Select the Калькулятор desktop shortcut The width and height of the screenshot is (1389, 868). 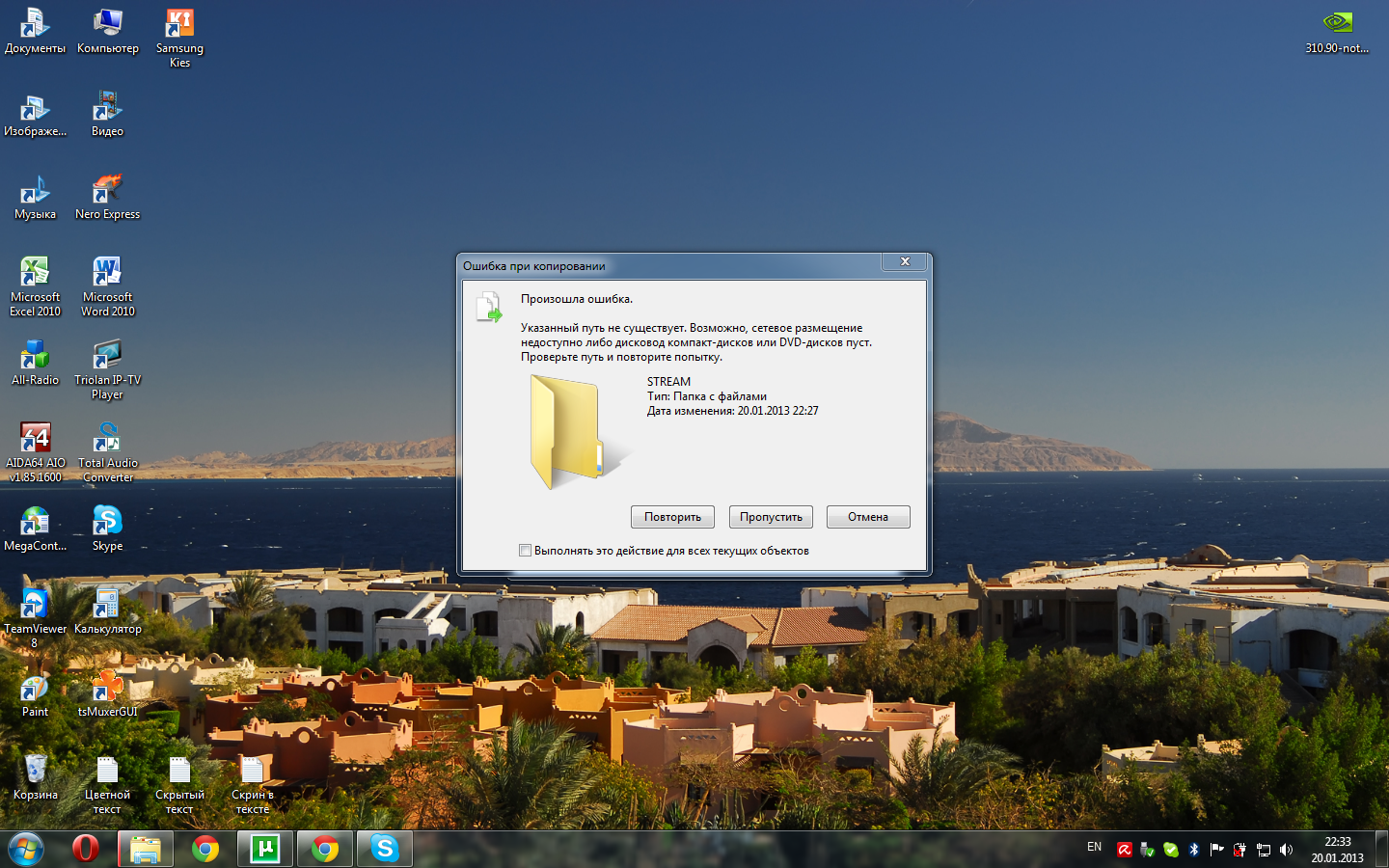click(x=108, y=613)
